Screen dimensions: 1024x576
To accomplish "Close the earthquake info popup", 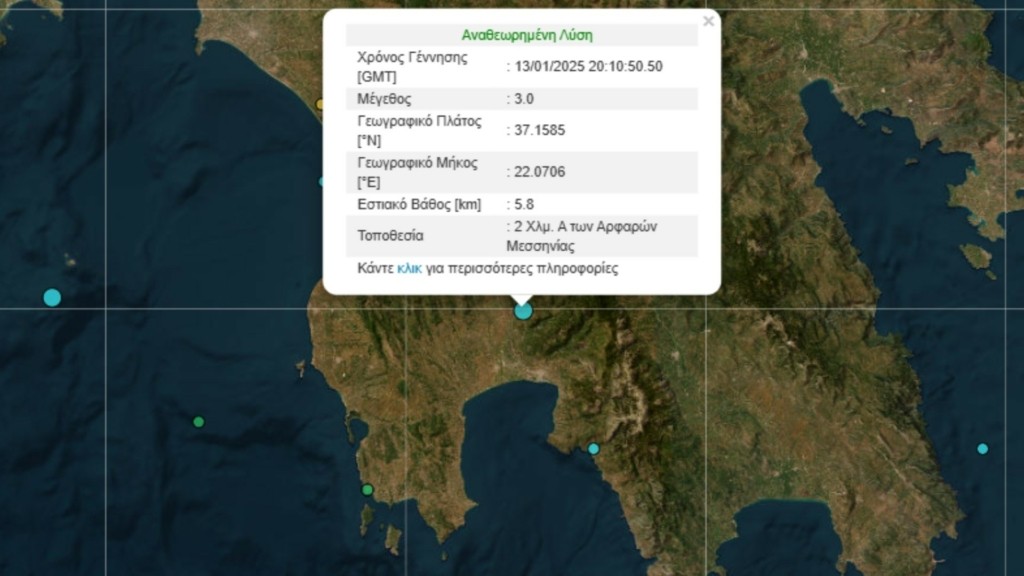I will click(708, 21).
